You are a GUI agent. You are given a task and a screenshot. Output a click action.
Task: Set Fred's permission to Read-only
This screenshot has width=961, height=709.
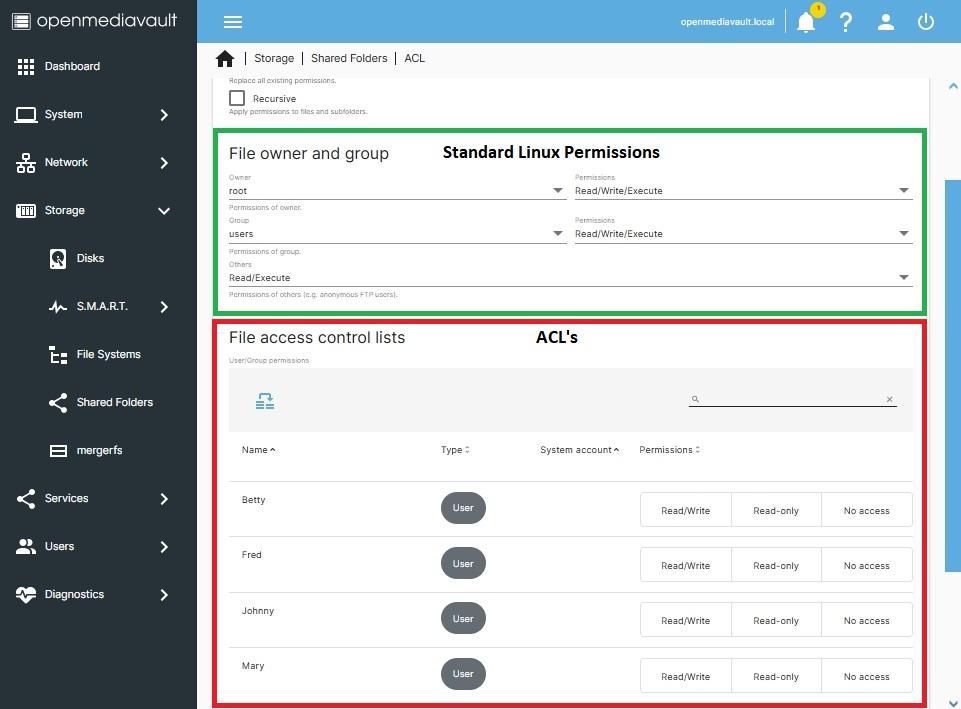coord(776,565)
